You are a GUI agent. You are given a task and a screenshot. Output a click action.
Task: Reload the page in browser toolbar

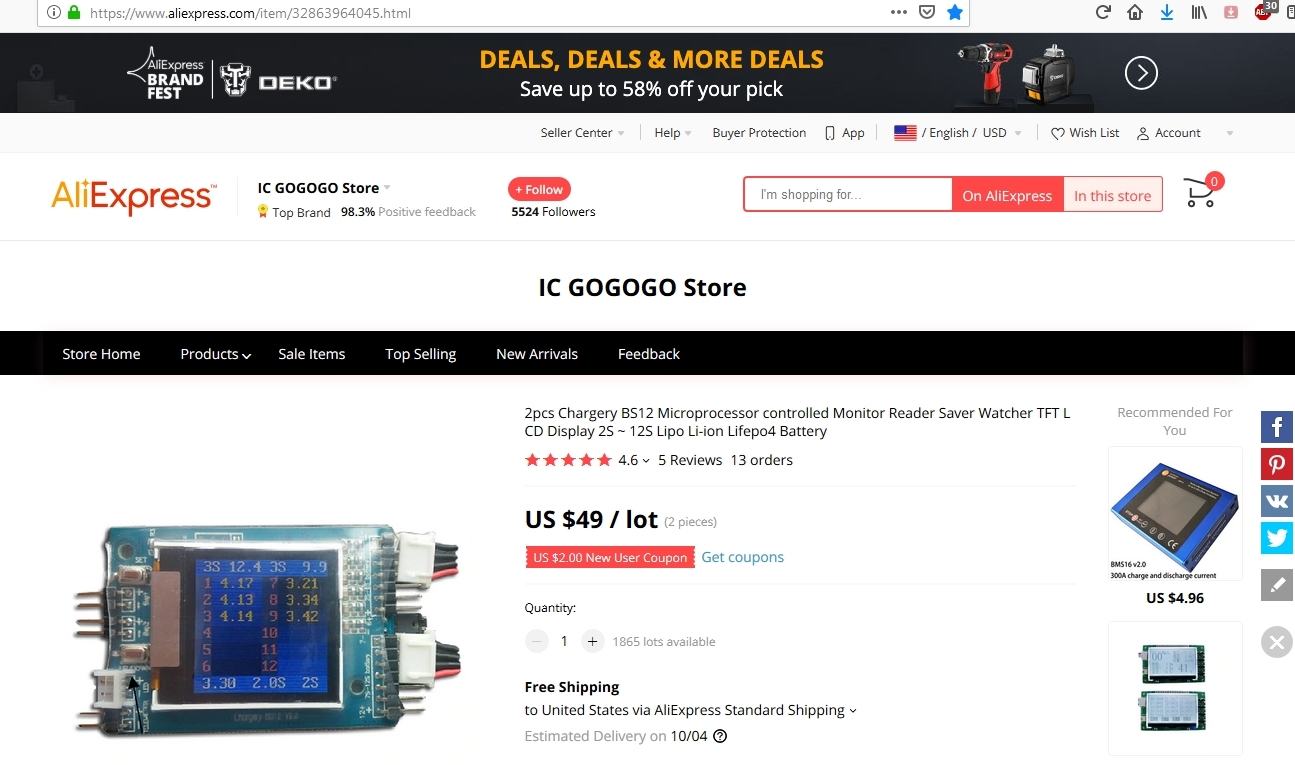(1104, 13)
